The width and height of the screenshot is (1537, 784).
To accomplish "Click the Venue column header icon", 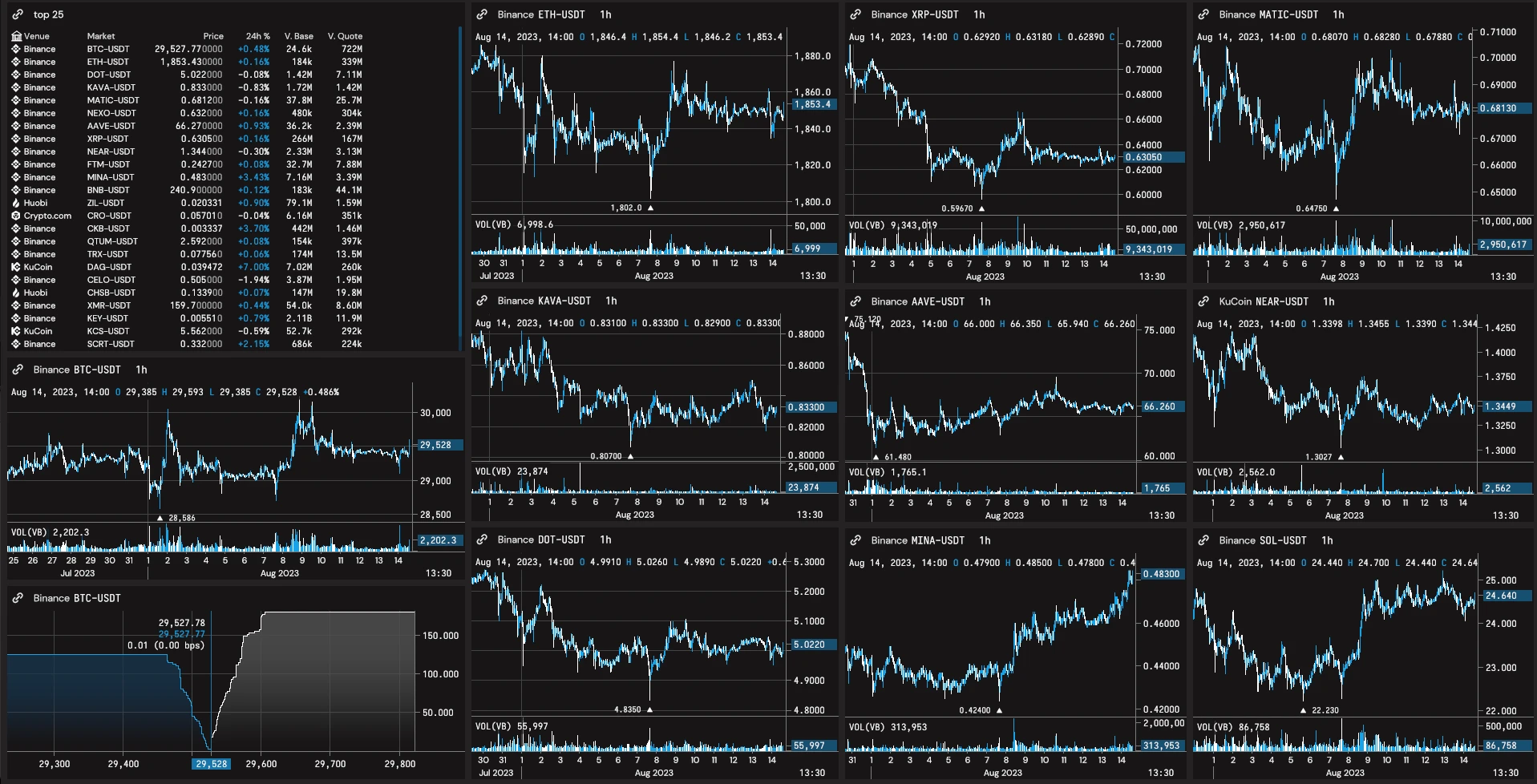I will (x=16, y=36).
